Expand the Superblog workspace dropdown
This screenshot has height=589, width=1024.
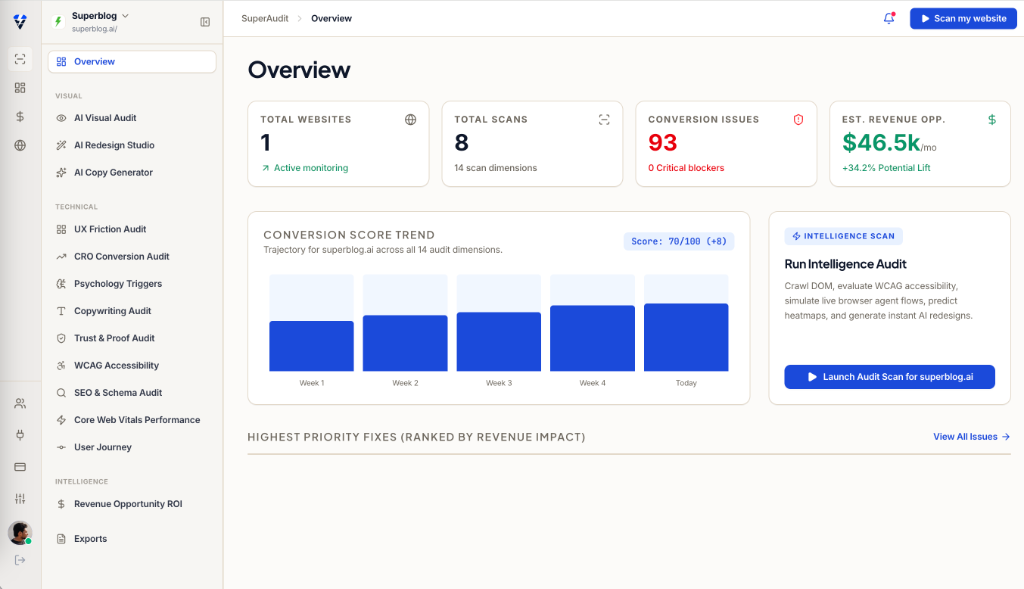click(100, 16)
